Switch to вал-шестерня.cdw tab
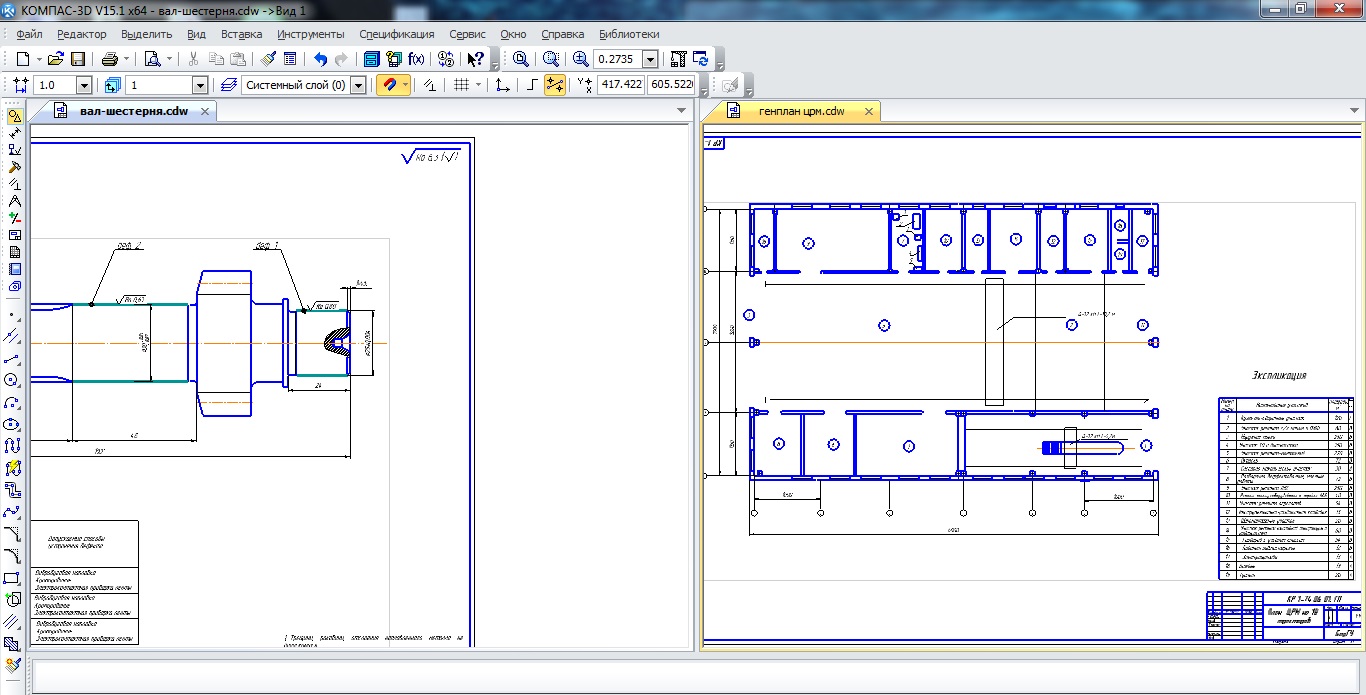 [133, 111]
